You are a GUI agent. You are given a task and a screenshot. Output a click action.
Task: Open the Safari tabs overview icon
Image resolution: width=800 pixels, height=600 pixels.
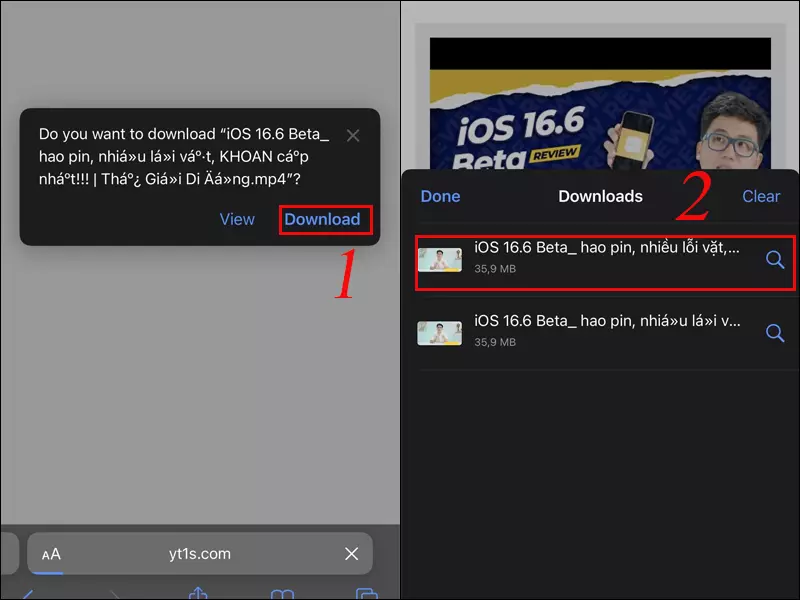pyautogui.click(x=366, y=594)
